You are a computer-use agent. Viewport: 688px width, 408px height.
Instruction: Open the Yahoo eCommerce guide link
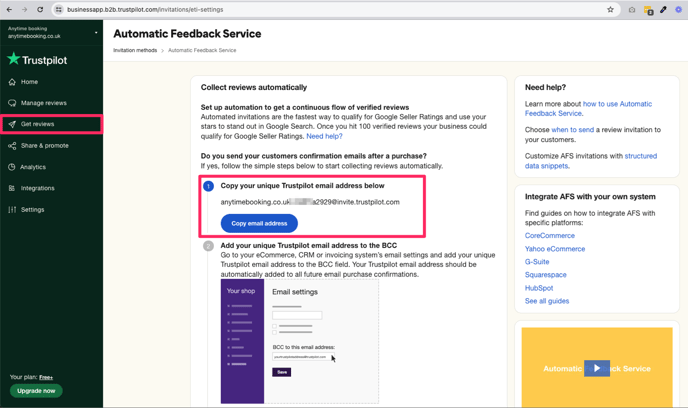pyautogui.click(x=555, y=249)
